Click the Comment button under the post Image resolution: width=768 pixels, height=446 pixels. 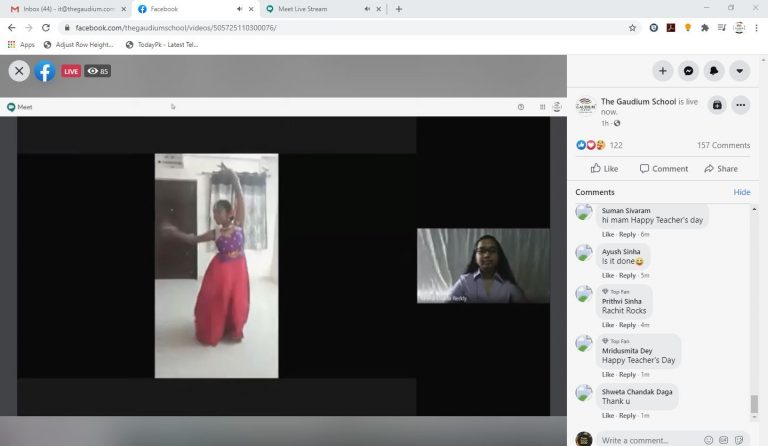[x=664, y=169]
